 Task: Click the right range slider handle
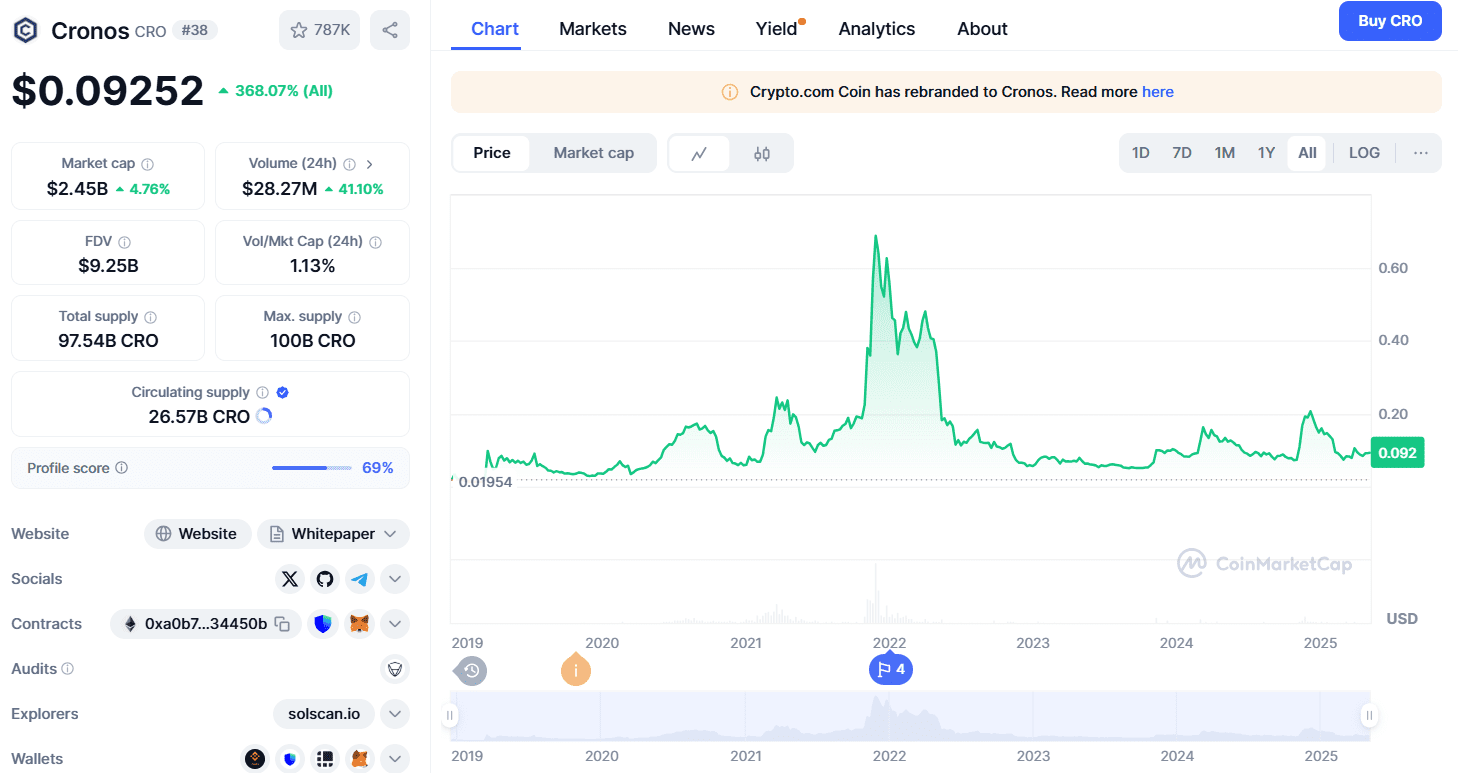coord(1370,715)
